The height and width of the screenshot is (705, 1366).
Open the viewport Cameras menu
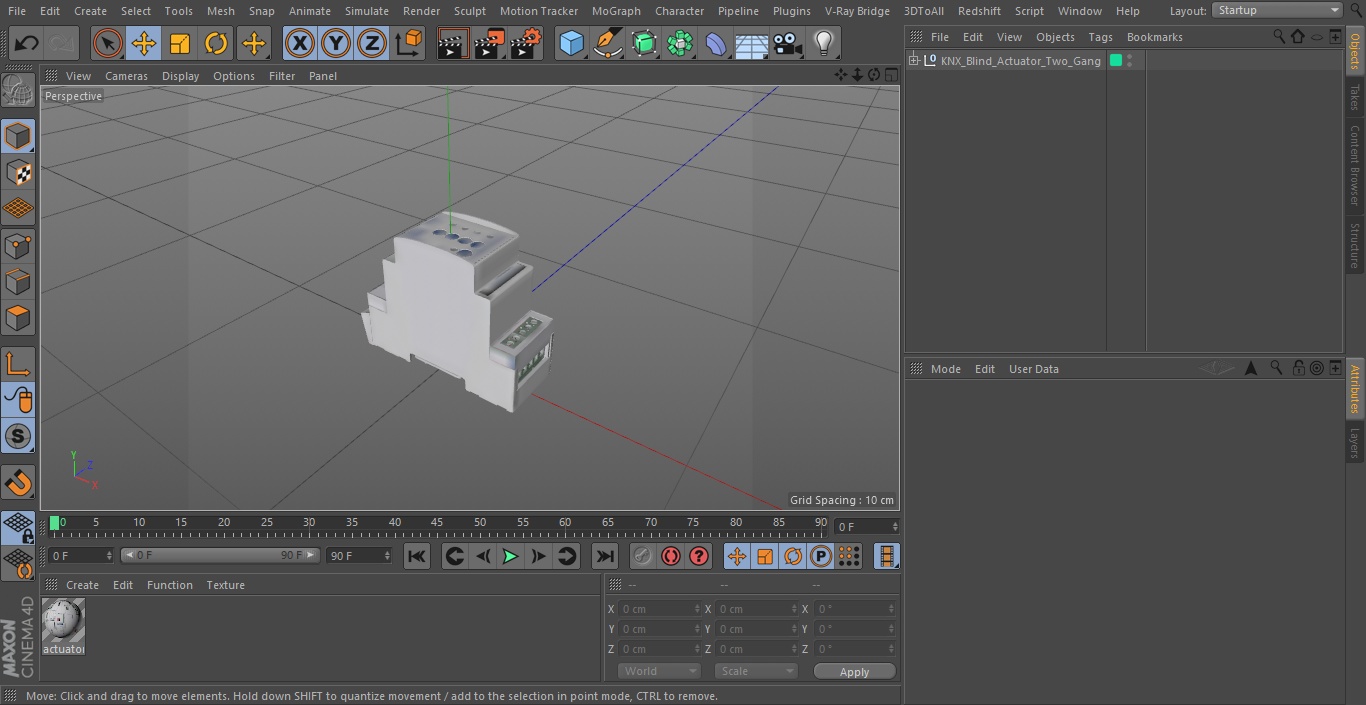(x=126, y=76)
